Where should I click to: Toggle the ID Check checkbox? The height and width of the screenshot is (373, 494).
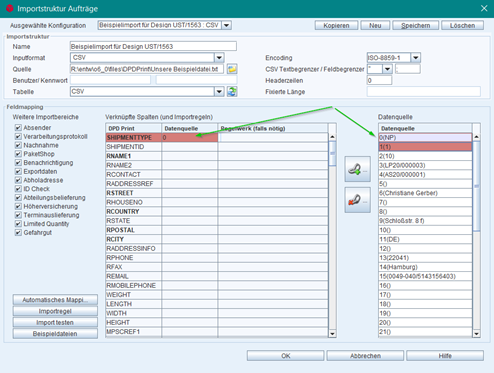pyautogui.click(x=18, y=189)
